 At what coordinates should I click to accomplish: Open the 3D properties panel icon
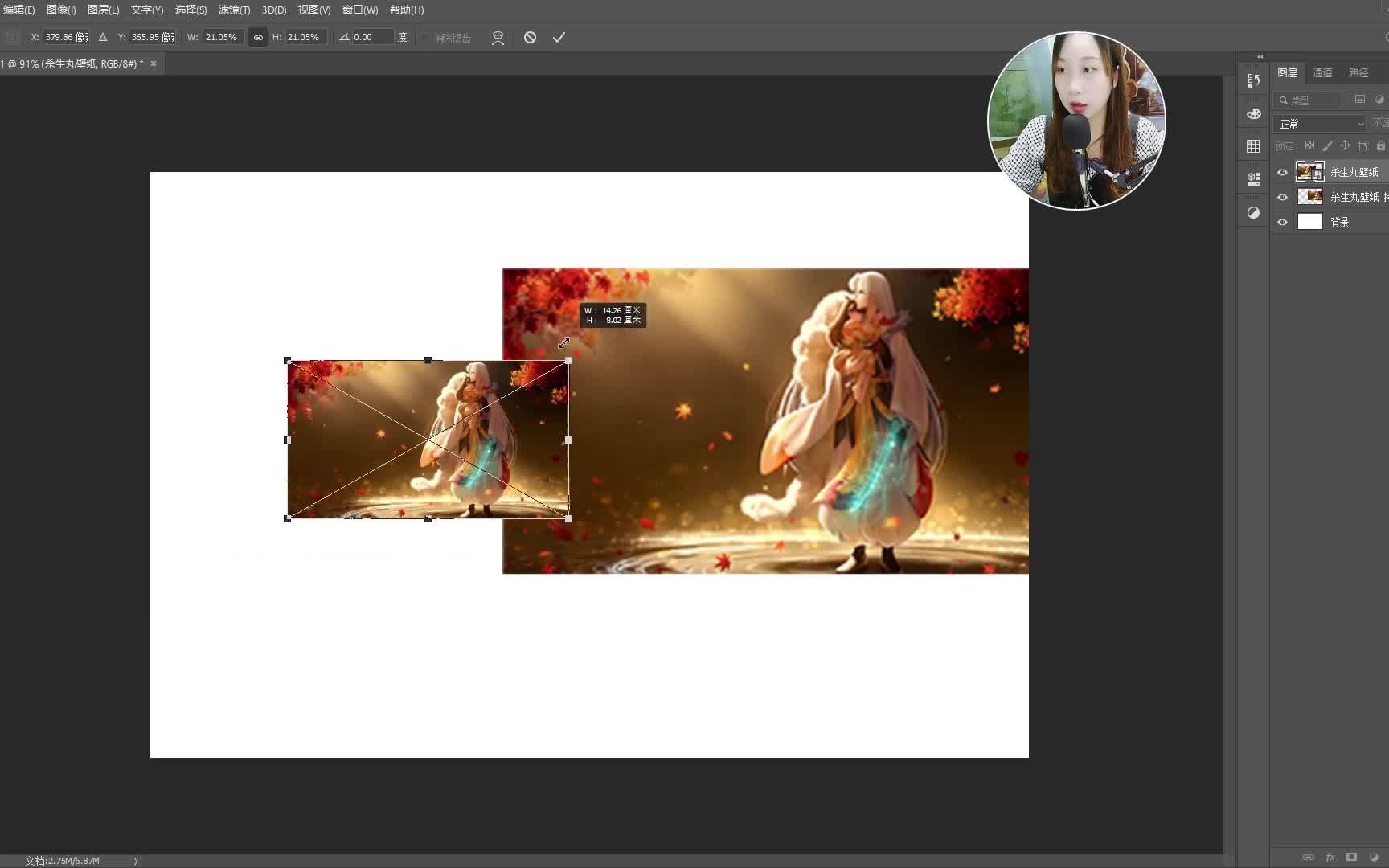pos(1253,178)
